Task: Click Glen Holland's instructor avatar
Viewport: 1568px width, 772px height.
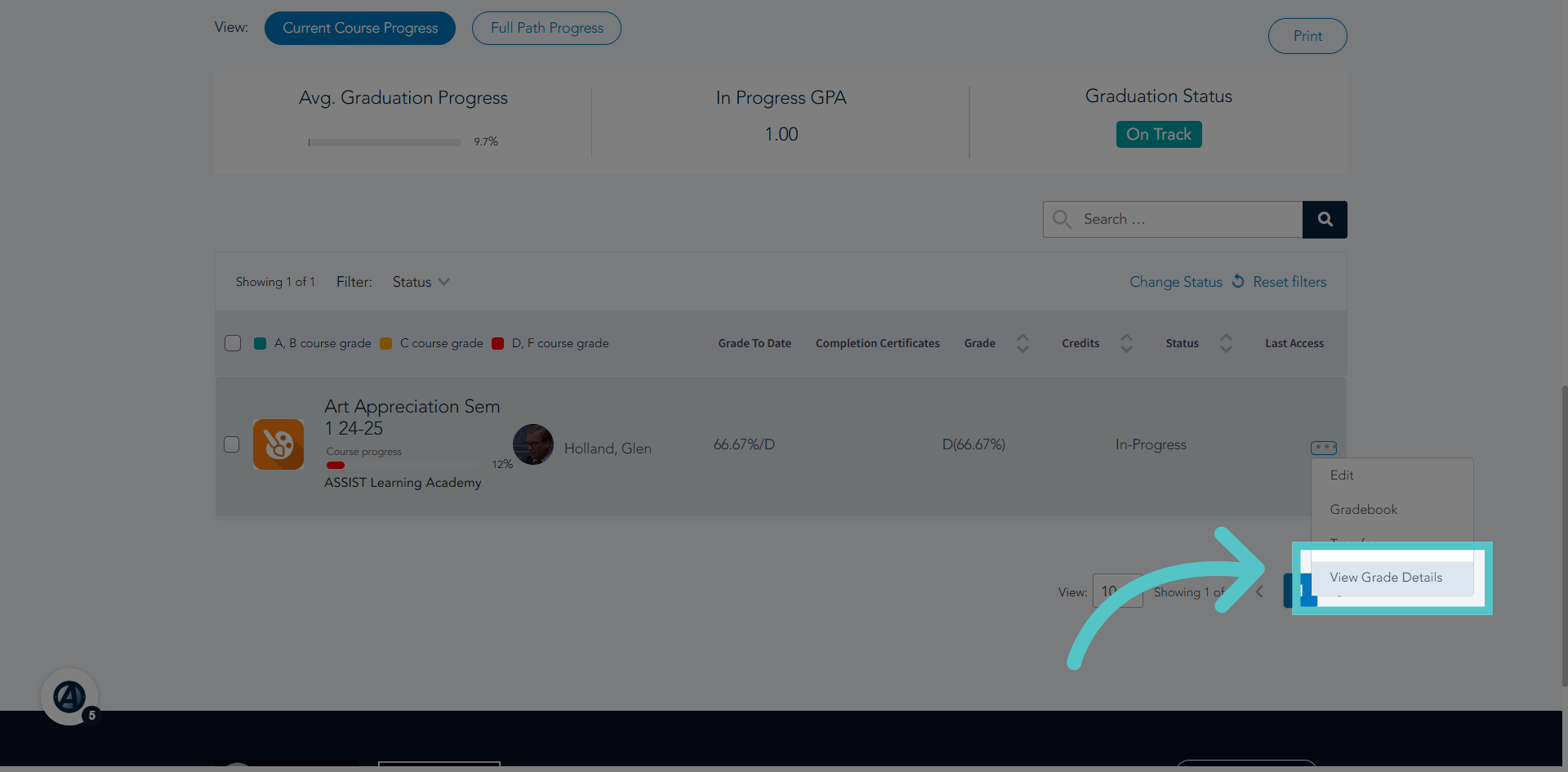Action: [x=533, y=444]
